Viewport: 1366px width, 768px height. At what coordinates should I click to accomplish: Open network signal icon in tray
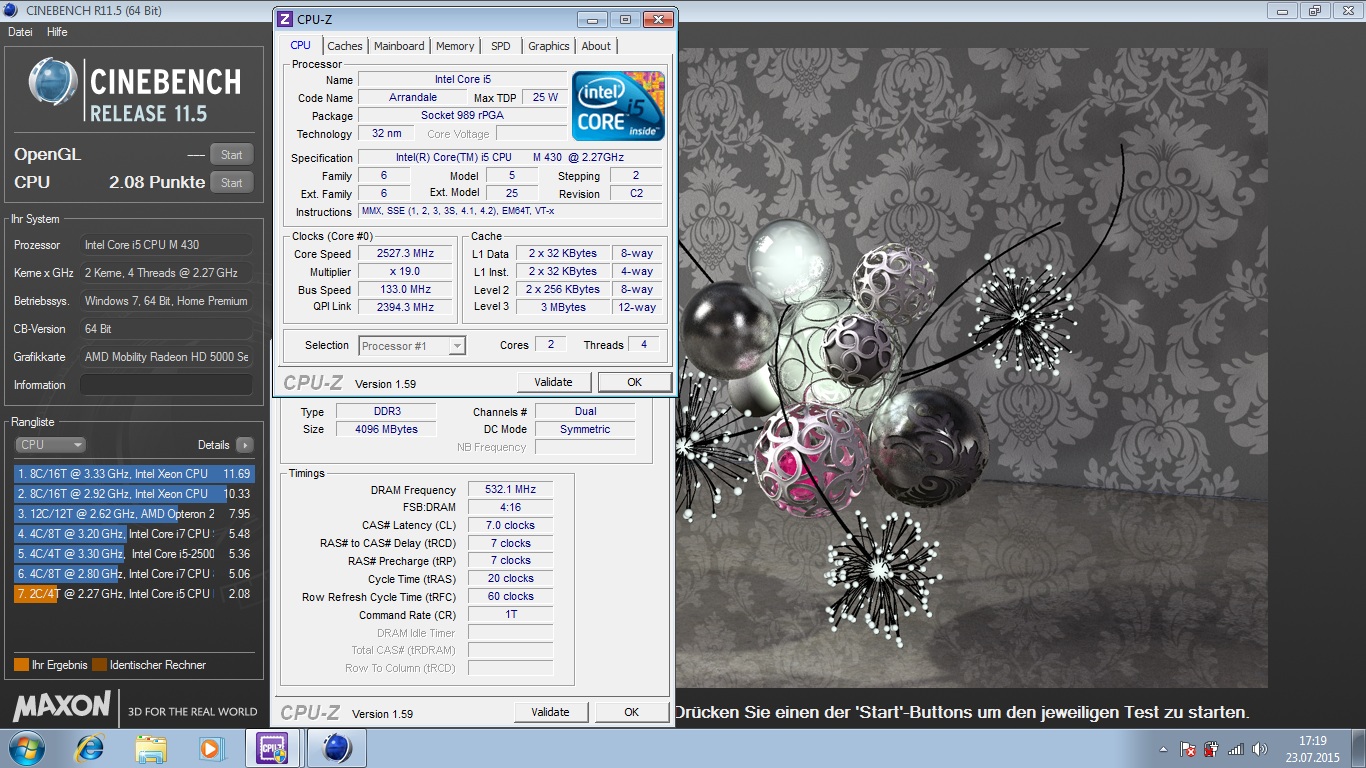click(x=1236, y=748)
